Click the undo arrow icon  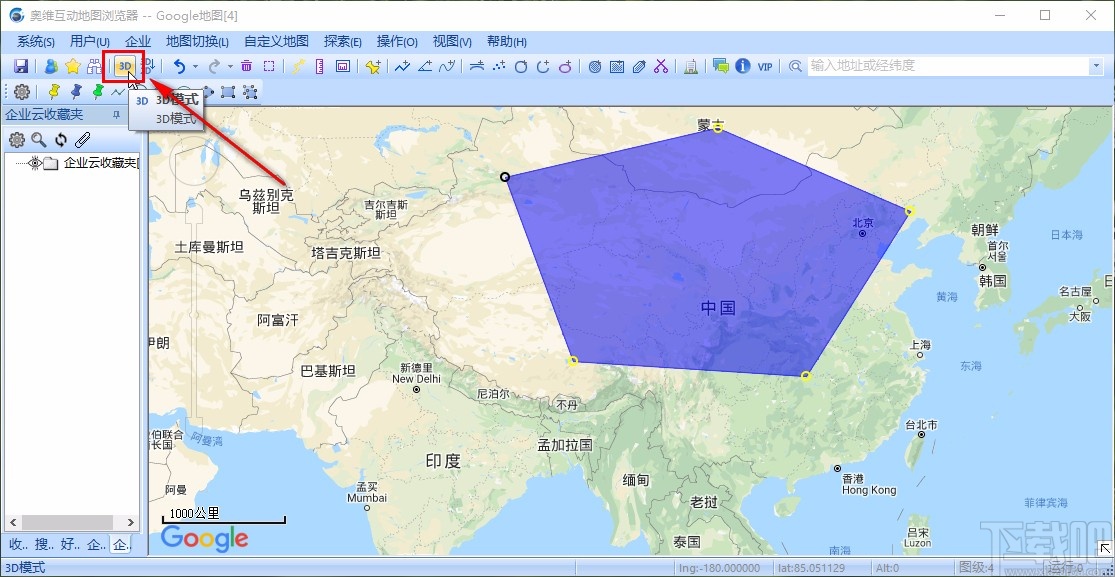[180, 66]
